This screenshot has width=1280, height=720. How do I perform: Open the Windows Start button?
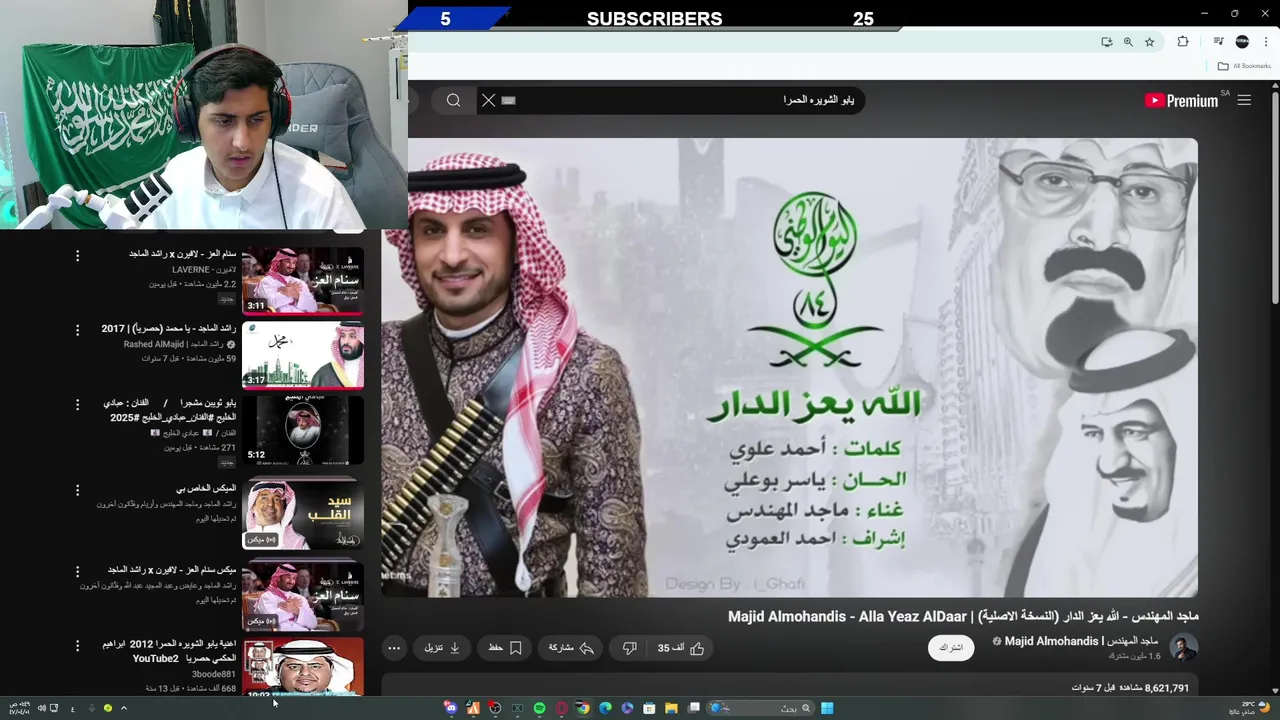[x=827, y=708]
